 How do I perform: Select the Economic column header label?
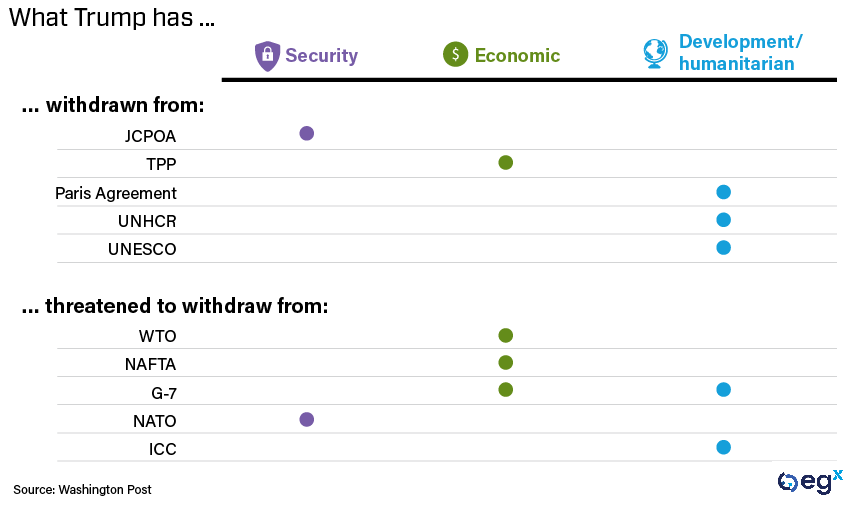coord(517,56)
